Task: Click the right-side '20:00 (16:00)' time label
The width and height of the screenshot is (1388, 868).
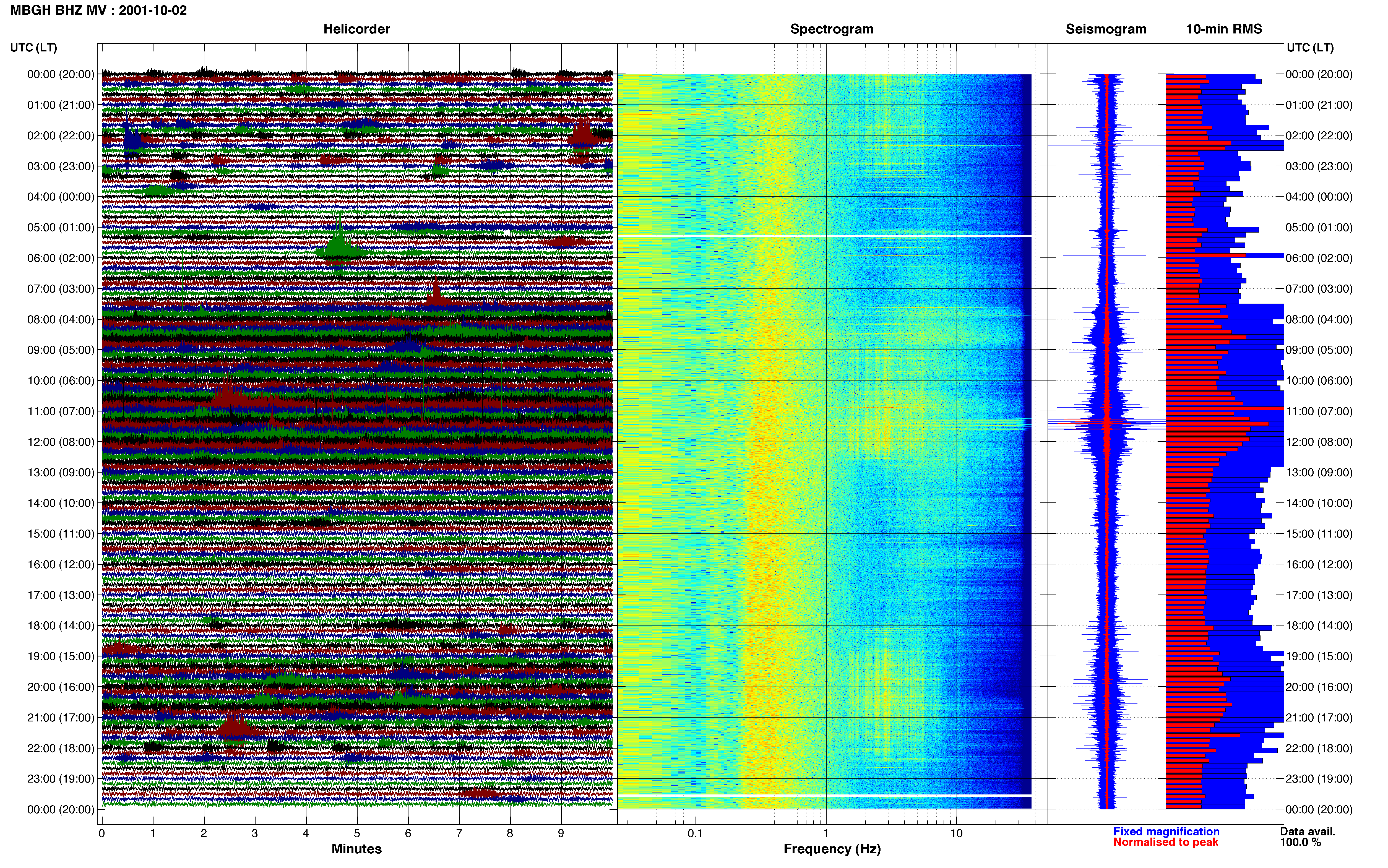Action: tap(1319, 687)
